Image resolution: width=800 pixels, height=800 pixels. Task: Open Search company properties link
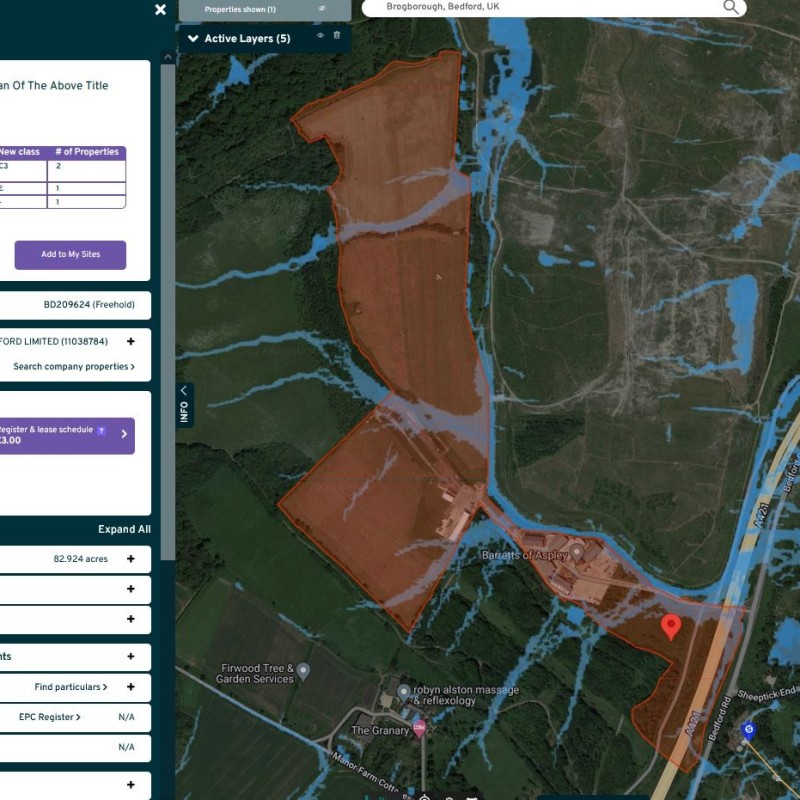pos(73,367)
